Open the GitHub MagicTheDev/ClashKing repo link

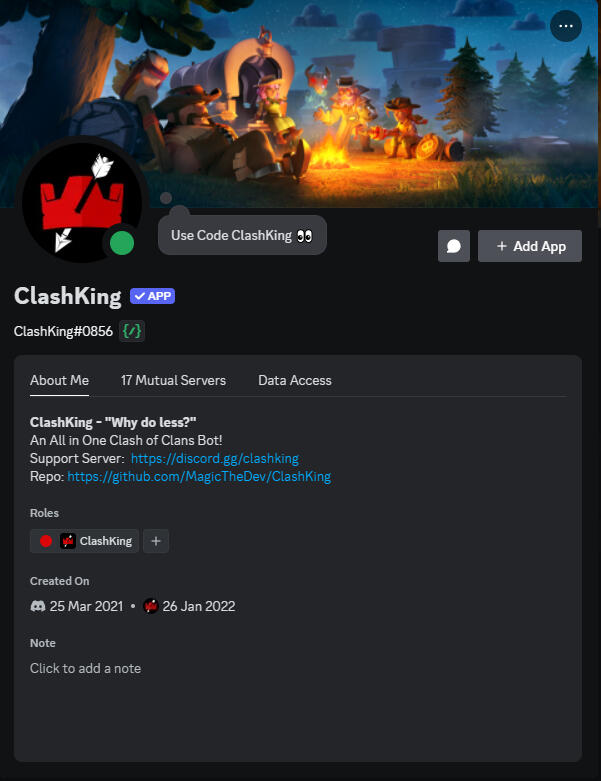tap(199, 477)
